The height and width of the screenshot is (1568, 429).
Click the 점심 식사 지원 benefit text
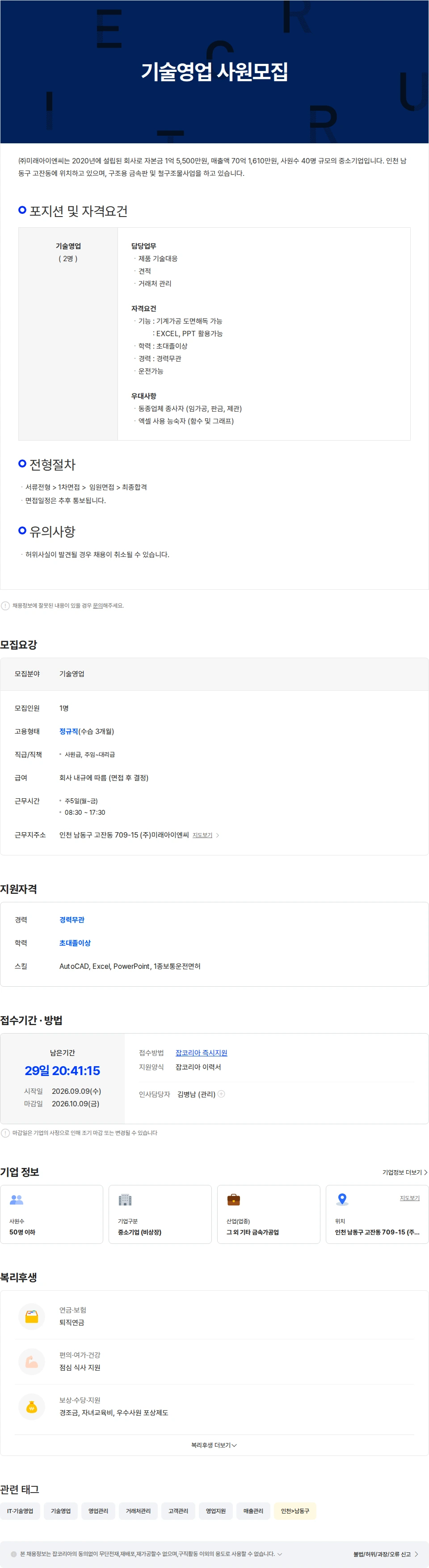[80, 1367]
